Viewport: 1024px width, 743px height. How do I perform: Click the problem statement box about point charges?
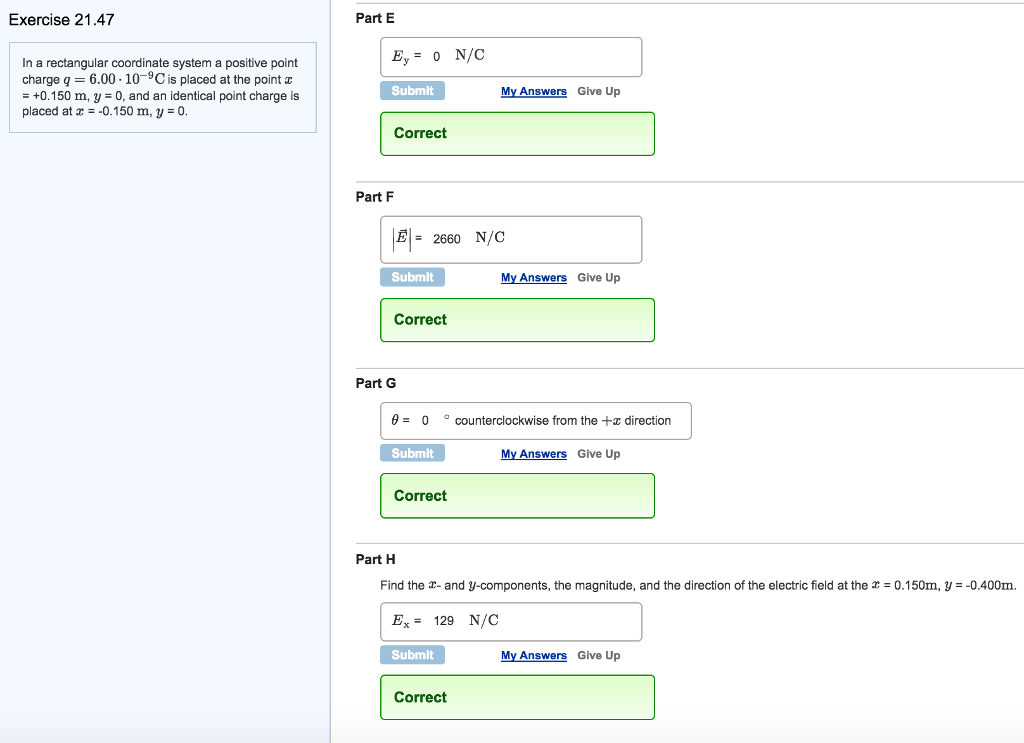click(x=162, y=87)
